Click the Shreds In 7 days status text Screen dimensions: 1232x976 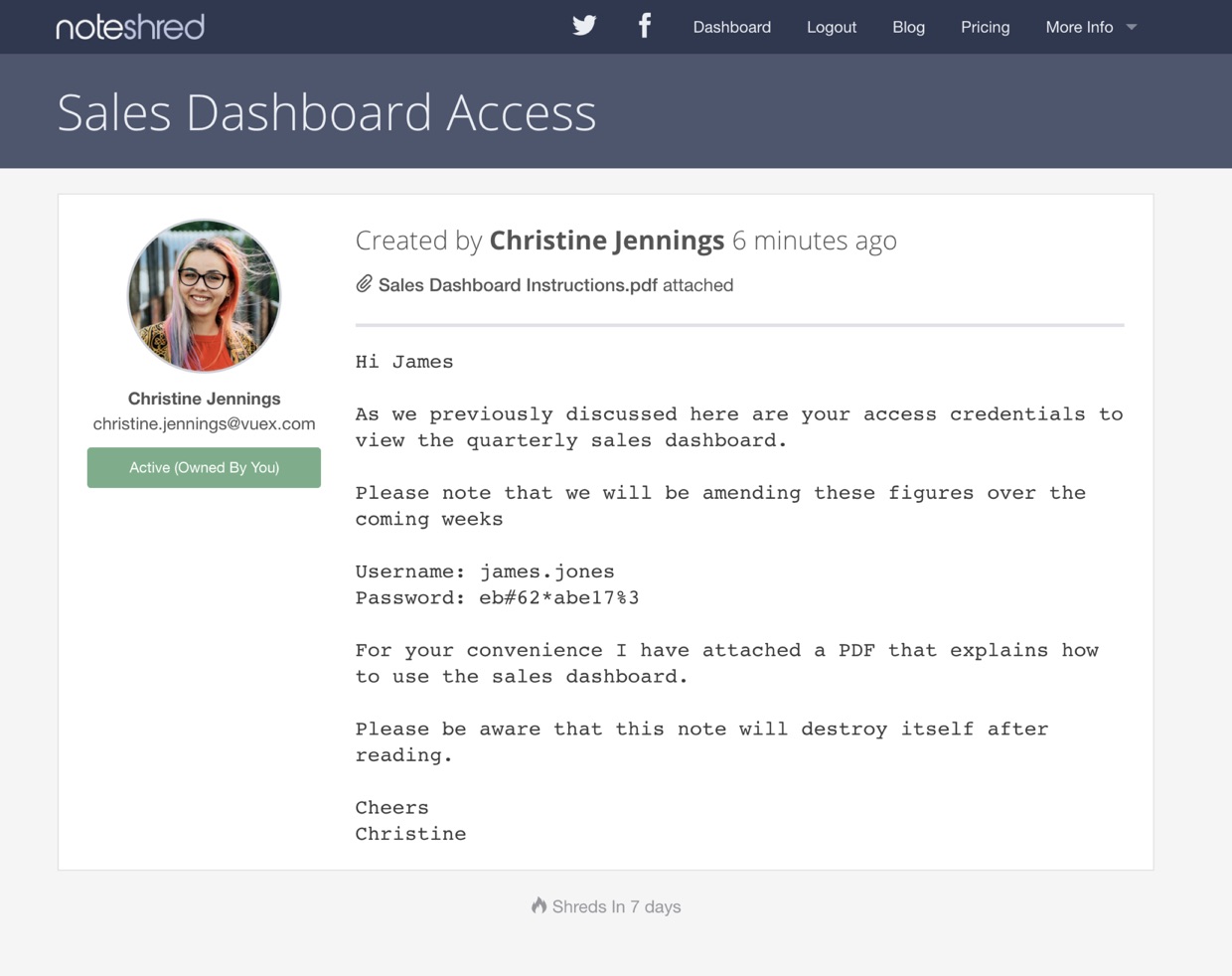(616, 906)
